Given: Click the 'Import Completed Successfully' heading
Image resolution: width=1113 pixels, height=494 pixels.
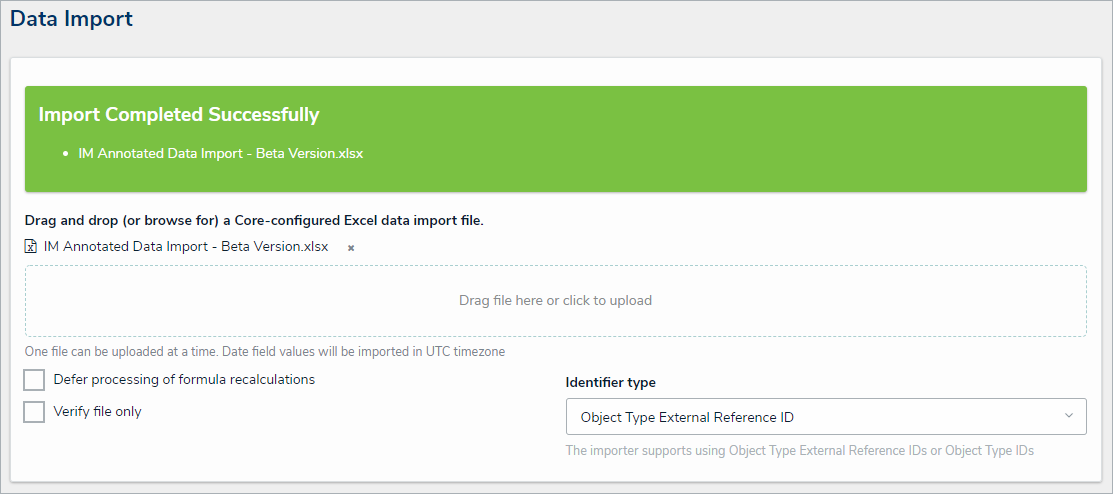Looking at the screenshot, I should click(179, 115).
